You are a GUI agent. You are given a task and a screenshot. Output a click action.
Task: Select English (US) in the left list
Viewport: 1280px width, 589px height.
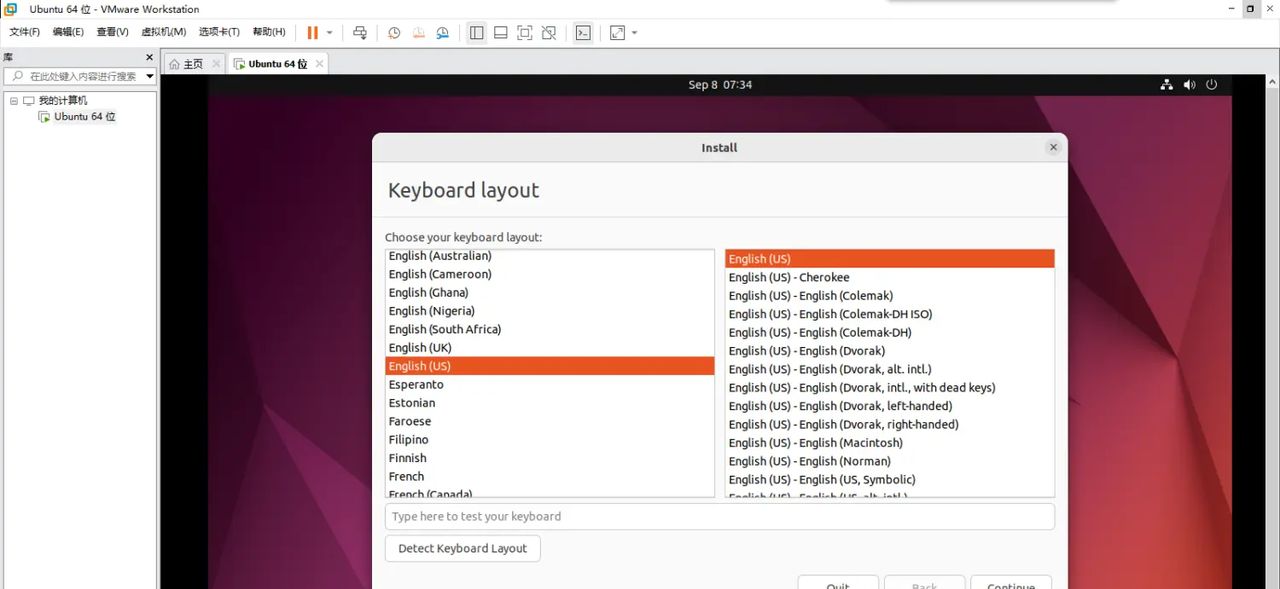(x=550, y=366)
